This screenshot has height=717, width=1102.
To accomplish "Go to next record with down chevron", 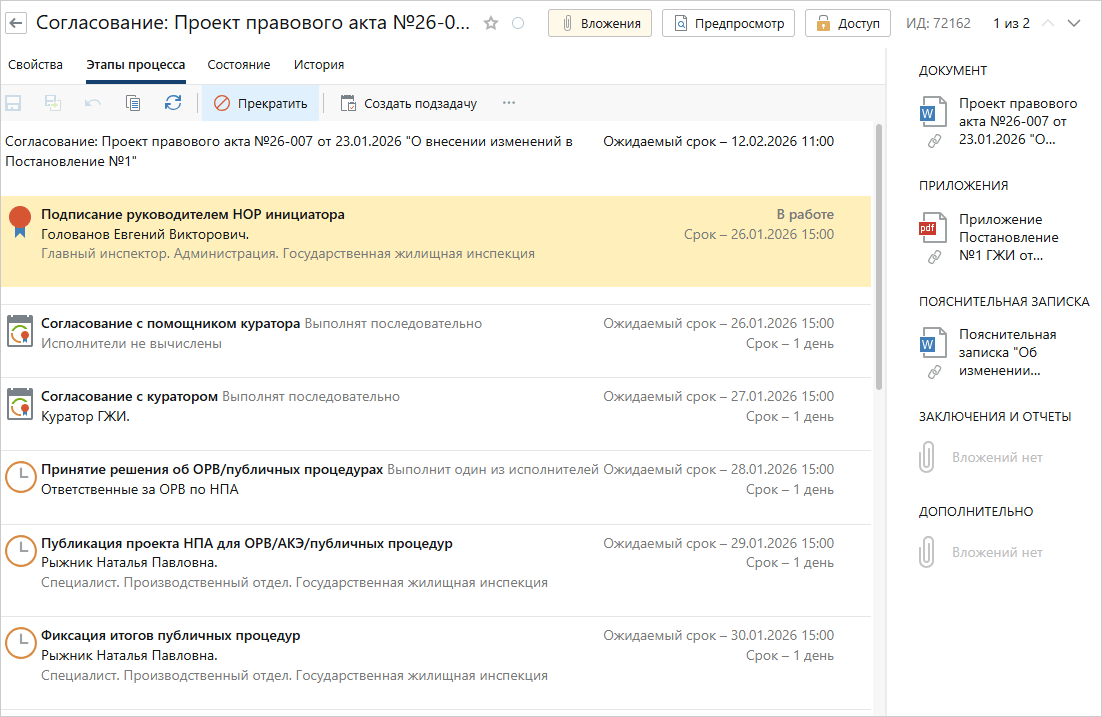I will click(1075, 23).
